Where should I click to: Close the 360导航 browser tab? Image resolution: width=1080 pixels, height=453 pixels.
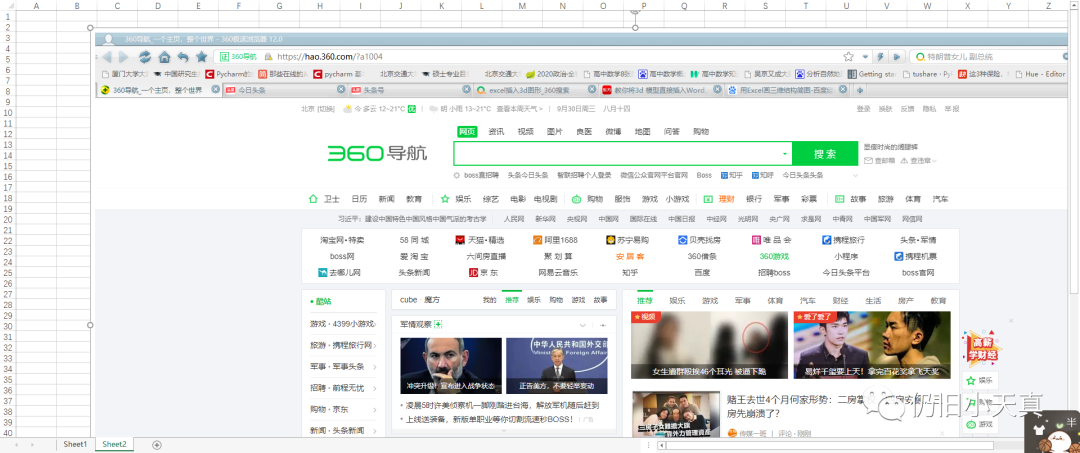pos(216,89)
